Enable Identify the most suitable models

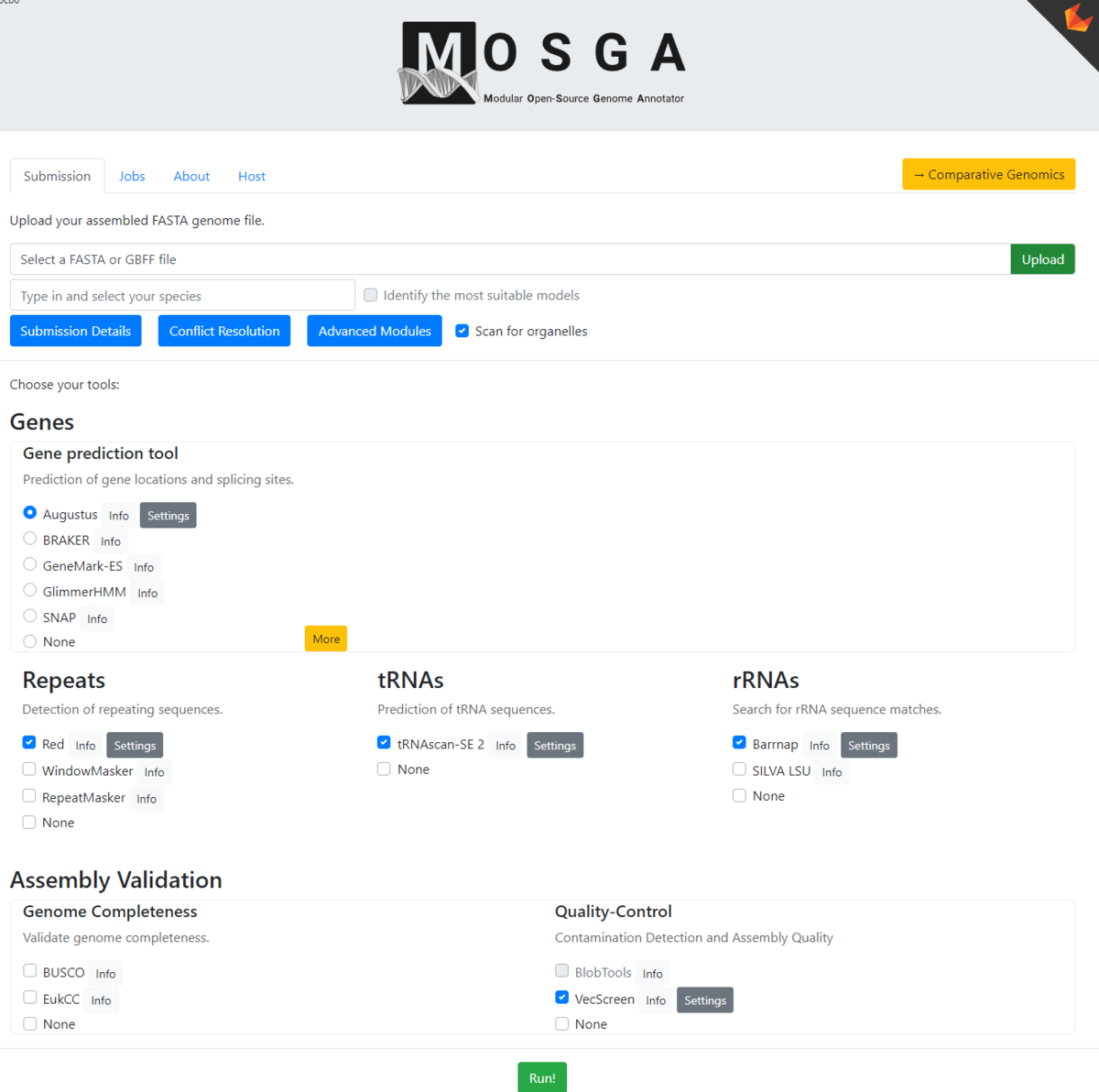[371, 295]
